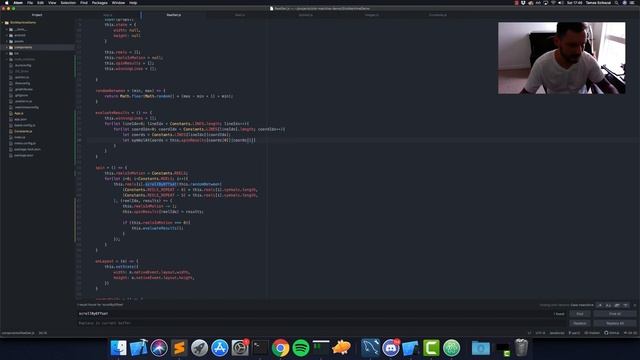Open the Edit menu
The height and width of the screenshot is (360, 640).
40,2
